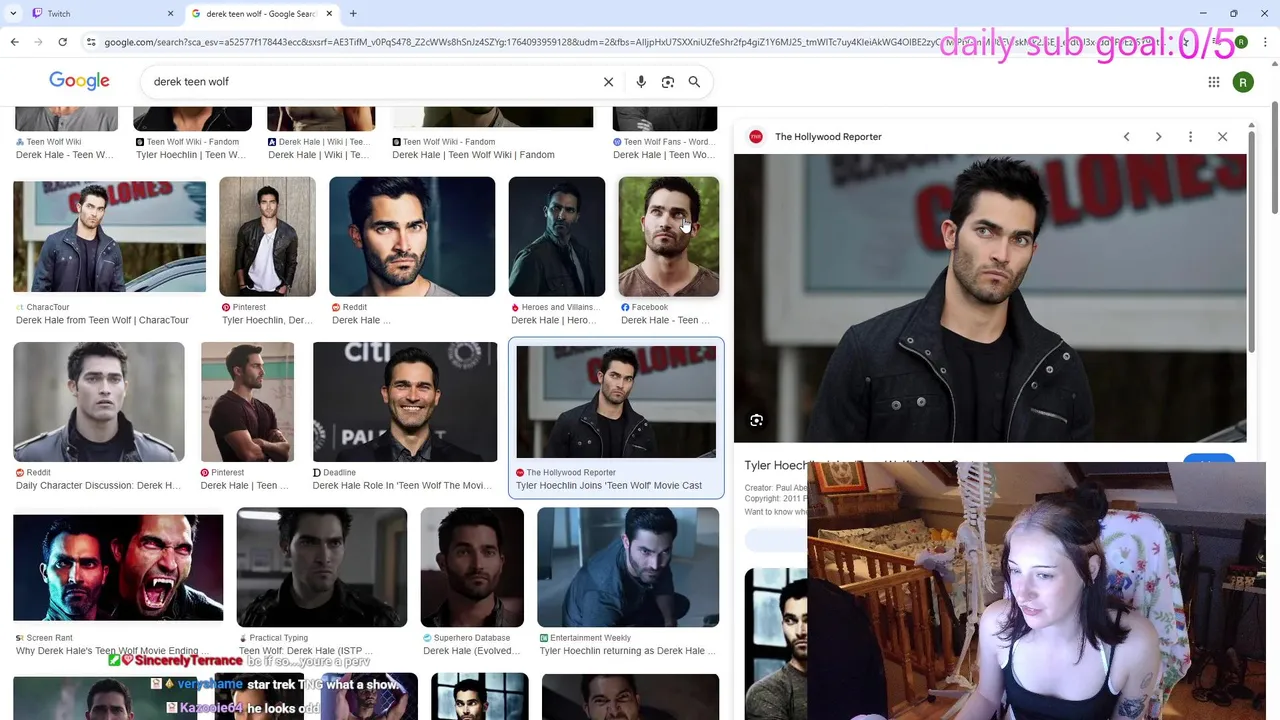Viewport: 1280px width, 720px height.
Task: Open a new browser tab
Action: click(353, 14)
